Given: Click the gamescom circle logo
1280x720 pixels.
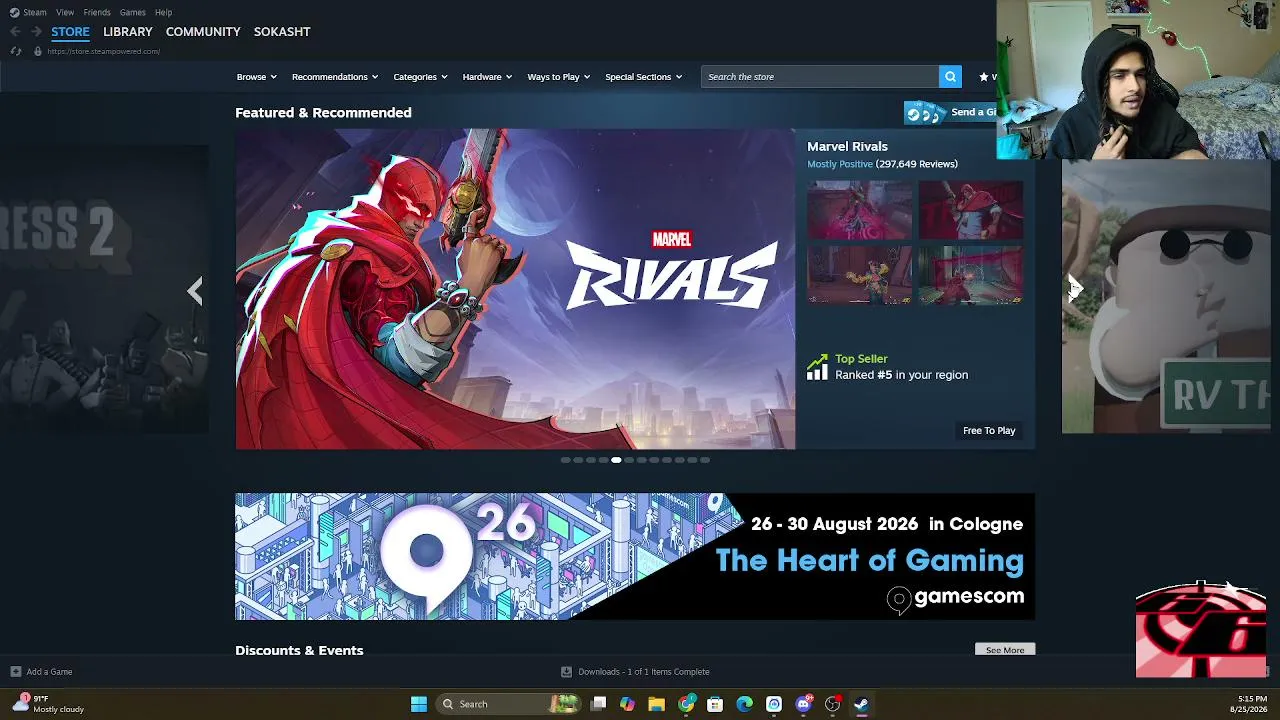Looking at the screenshot, I should click(x=898, y=598).
